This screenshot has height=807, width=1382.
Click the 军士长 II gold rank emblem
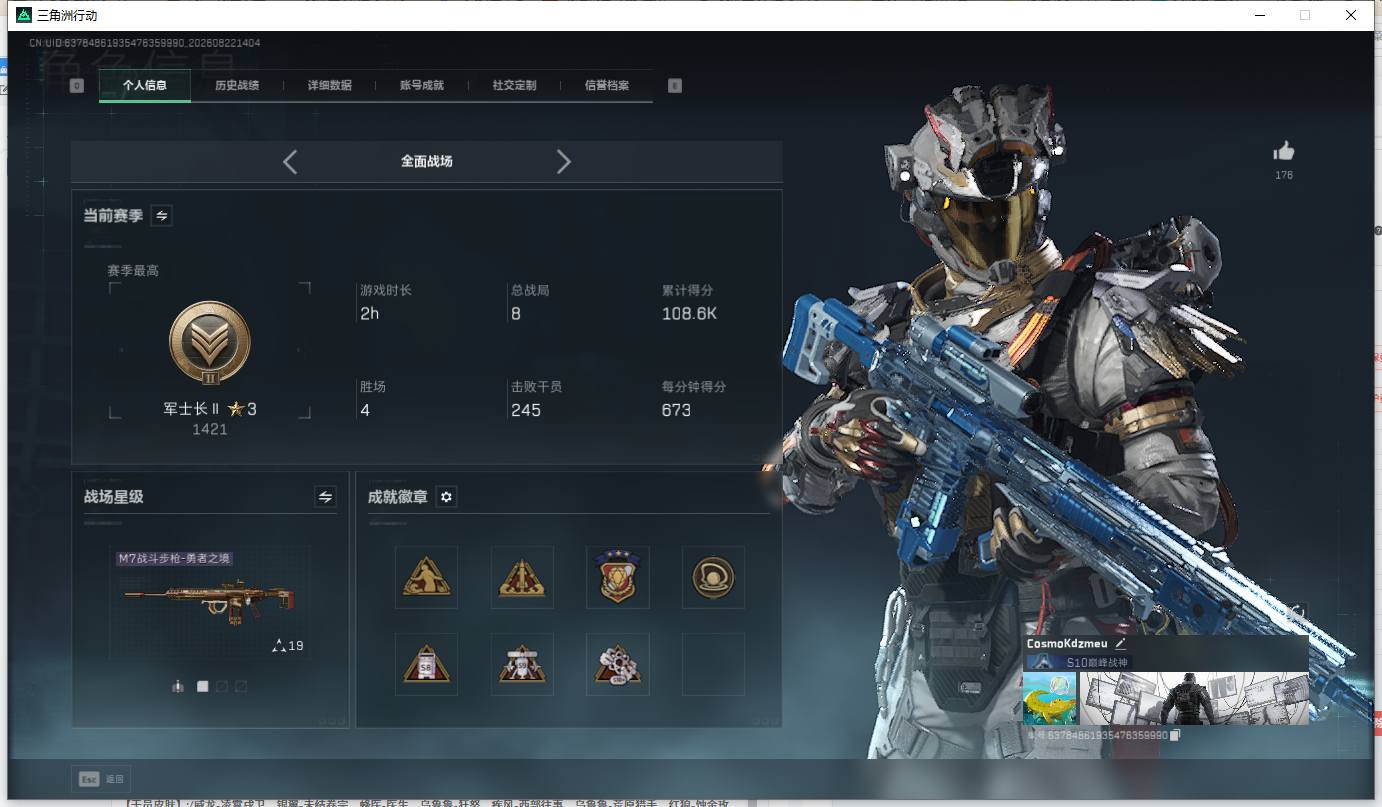[x=210, y=343]
